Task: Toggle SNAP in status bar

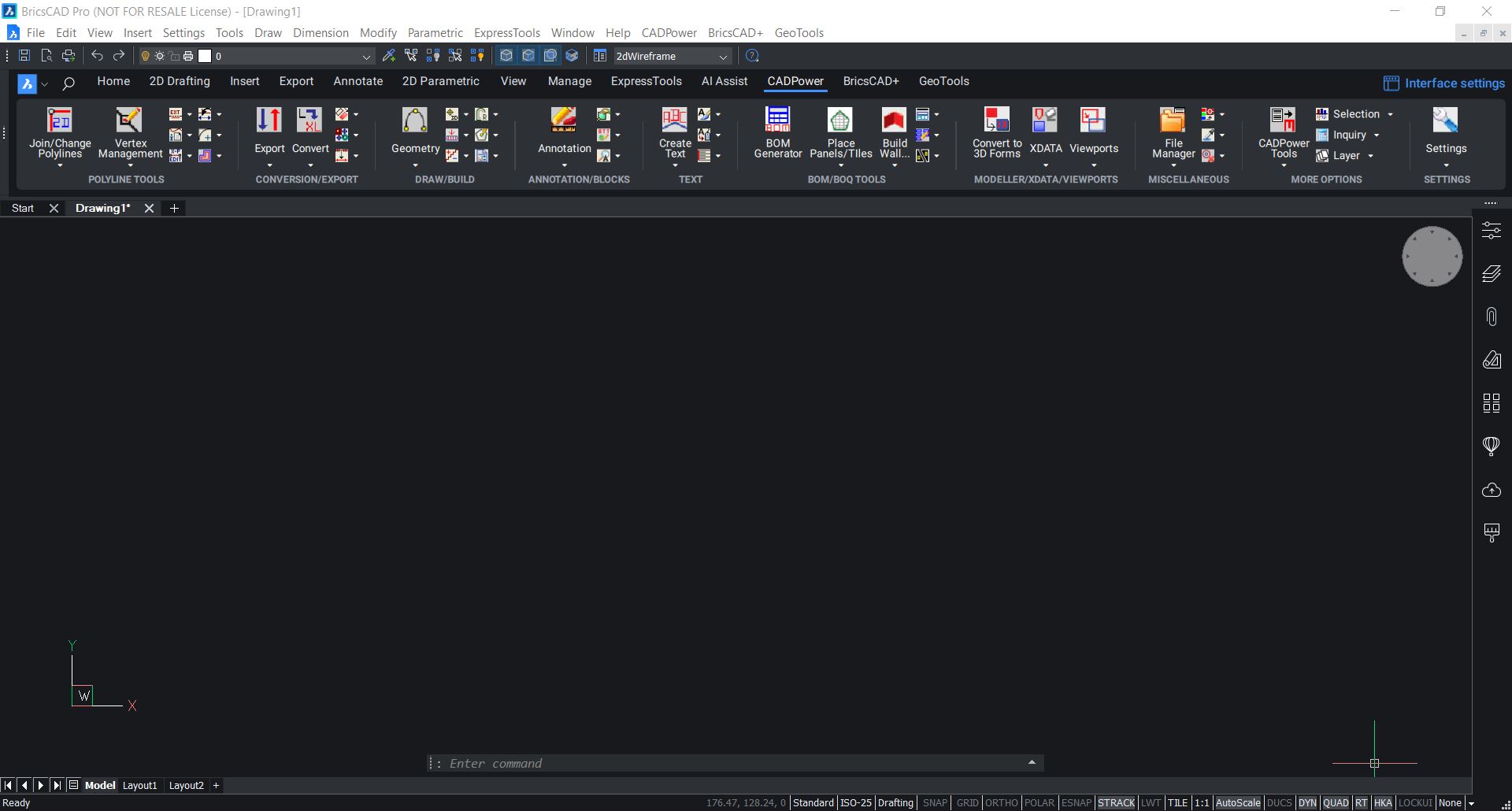Action: click(935, 803)
